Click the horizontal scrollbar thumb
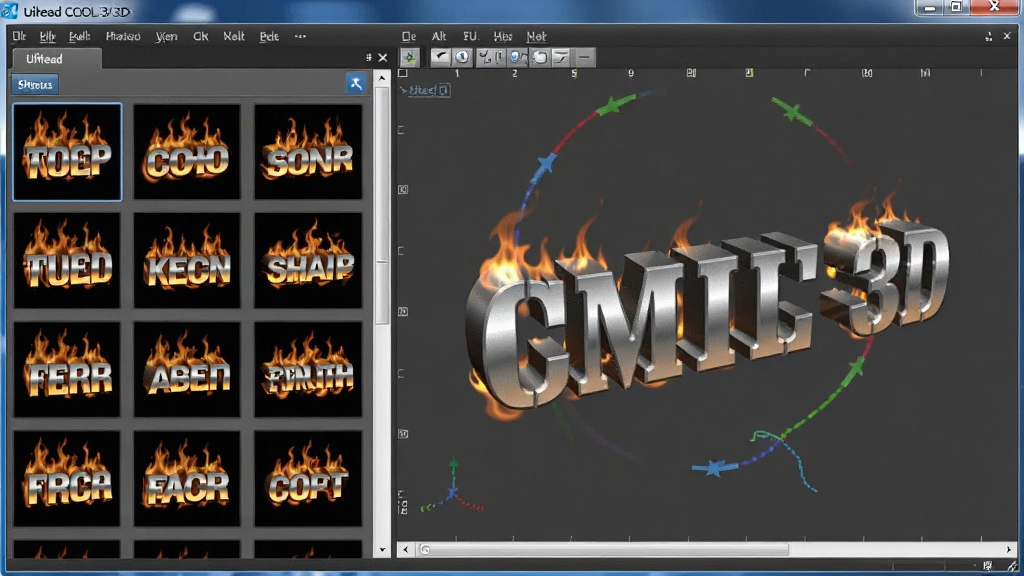This screenshot has height=576, width=1024. click(604, 549)
